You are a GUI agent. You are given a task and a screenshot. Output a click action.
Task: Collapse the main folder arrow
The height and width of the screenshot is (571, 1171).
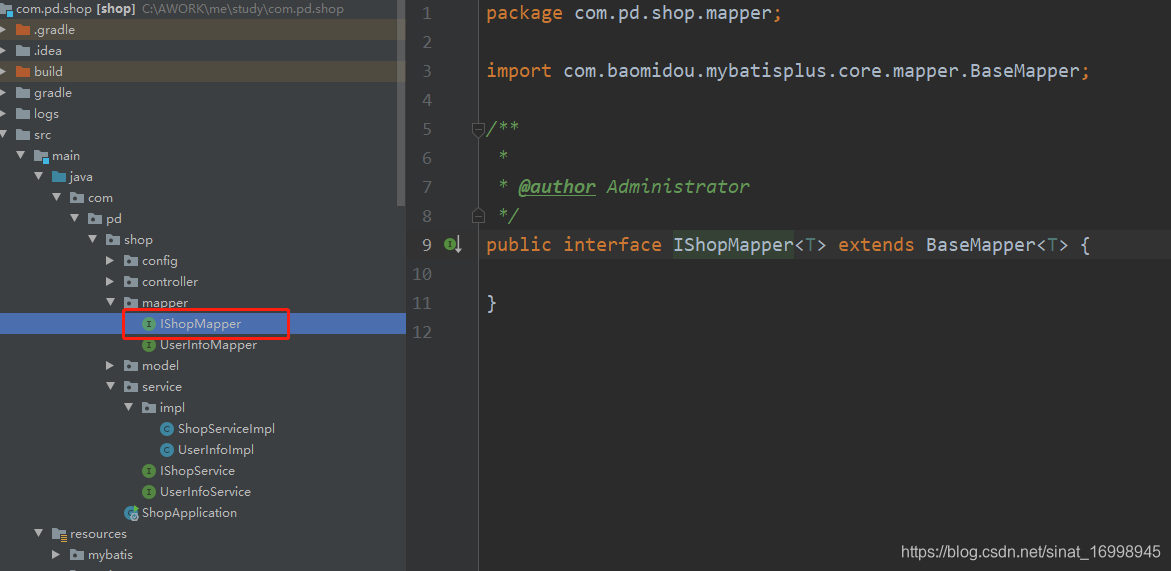click(x=21, y=155)
